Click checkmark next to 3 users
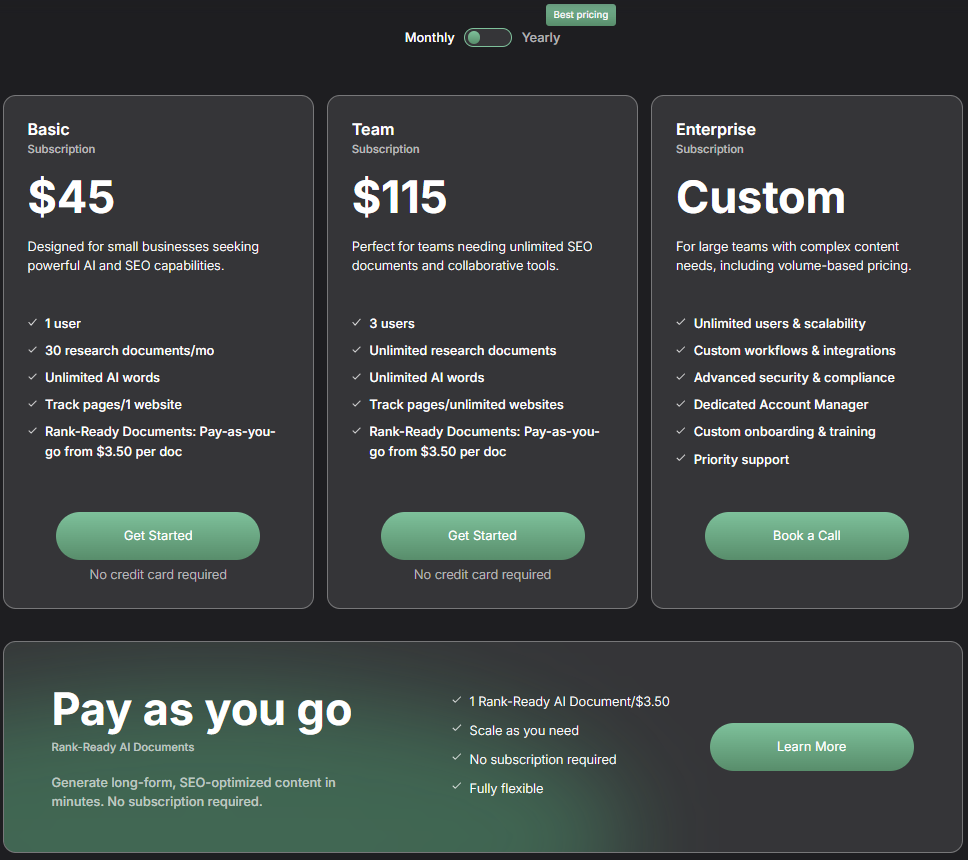 [357, 322]
